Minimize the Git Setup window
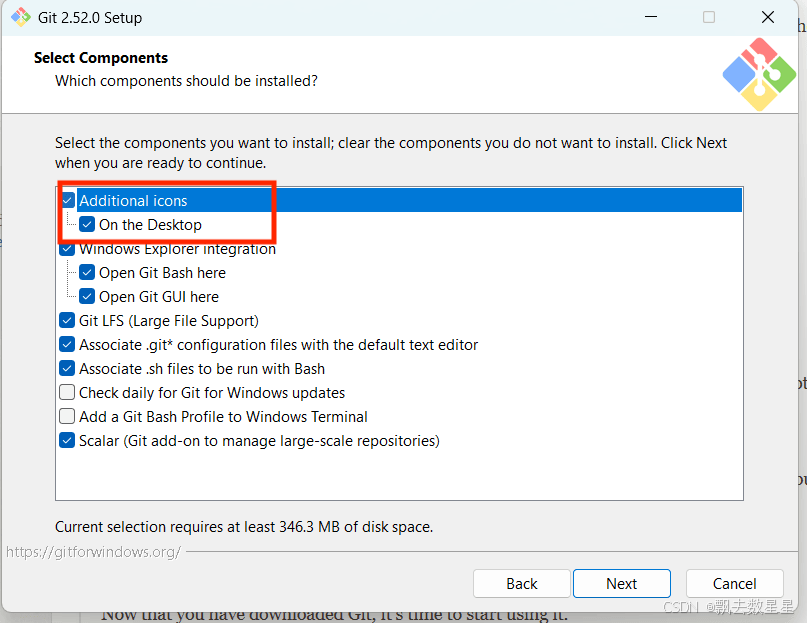 (651, 17)
